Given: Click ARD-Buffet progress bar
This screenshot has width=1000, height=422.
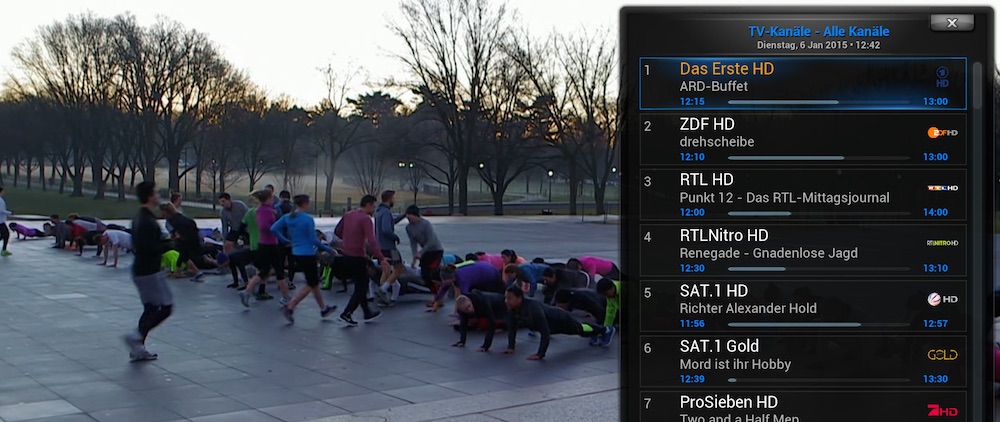Looking at the screenshot, I should [819, 102].
